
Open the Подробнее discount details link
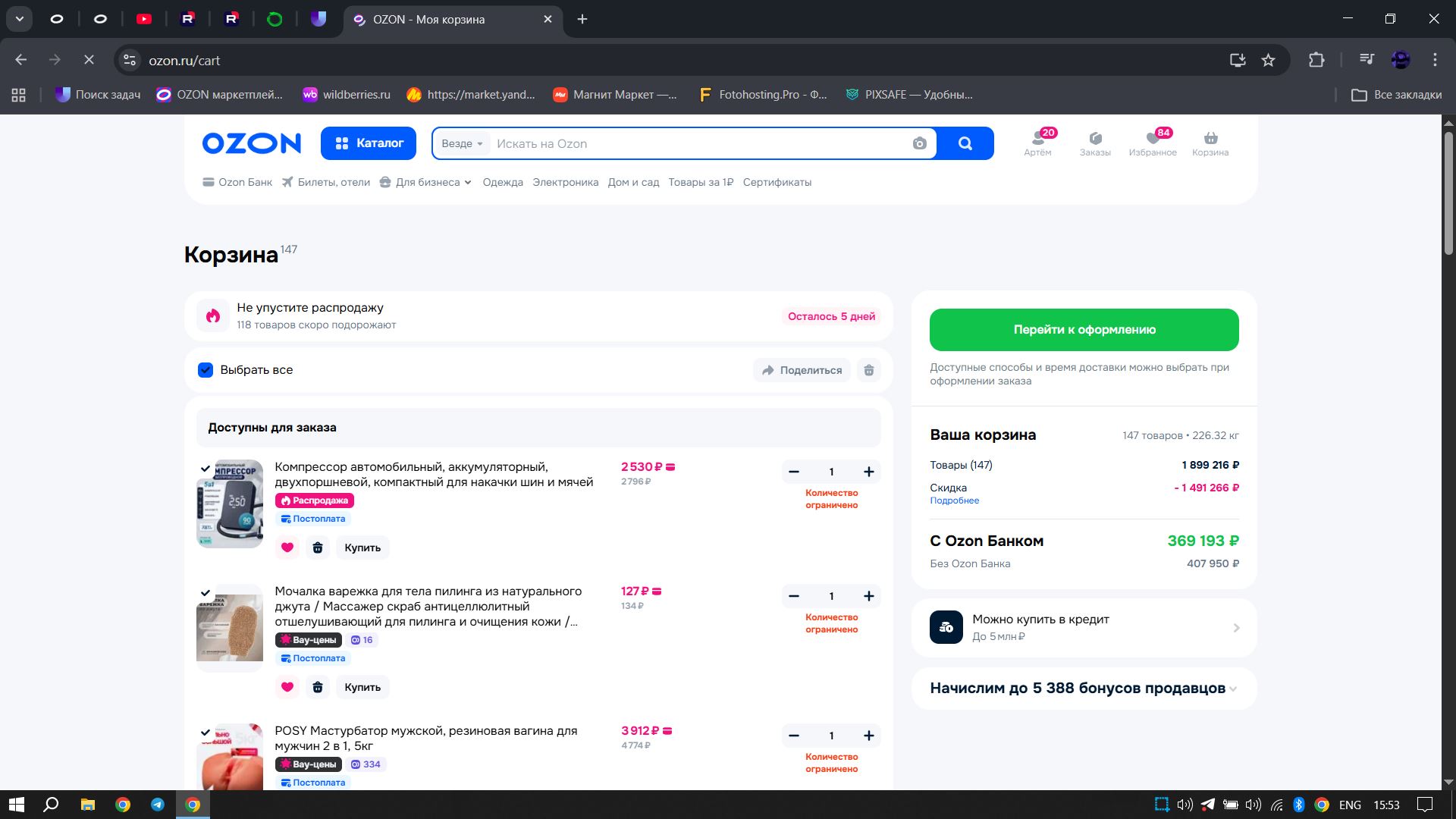pyautogui.click(x=954, y=500)
